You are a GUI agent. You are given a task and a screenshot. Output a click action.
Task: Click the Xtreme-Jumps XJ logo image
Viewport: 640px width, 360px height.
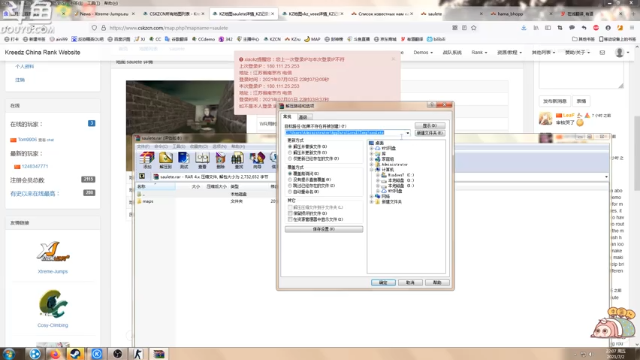(53, 251)
